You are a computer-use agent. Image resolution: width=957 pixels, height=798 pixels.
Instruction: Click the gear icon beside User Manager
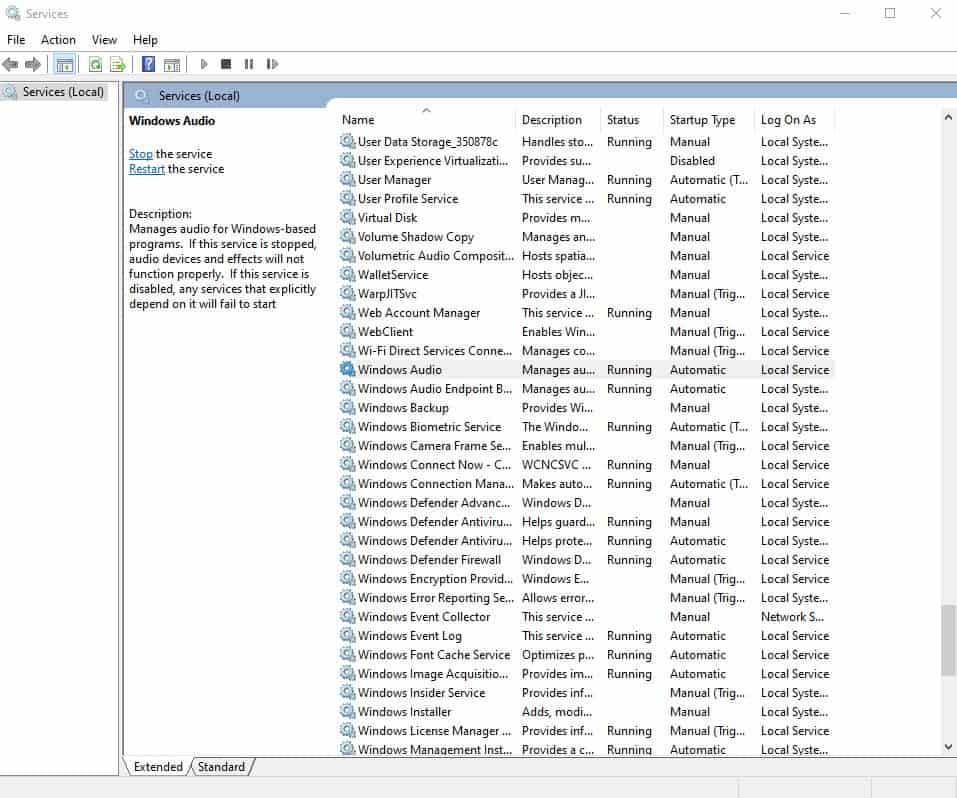pos(347,180)
